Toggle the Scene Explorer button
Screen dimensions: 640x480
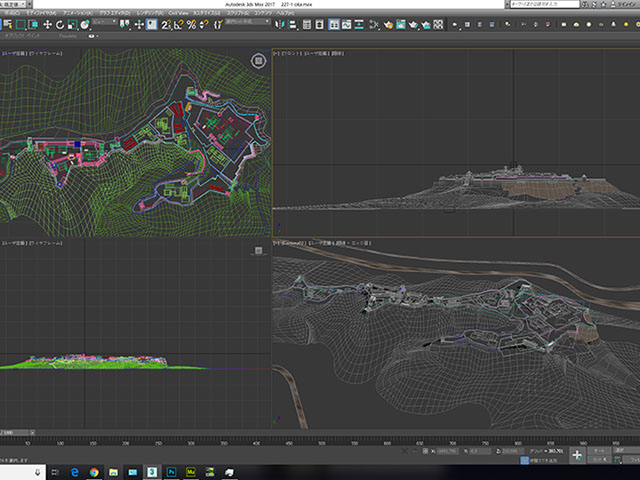tap(307, 25)
